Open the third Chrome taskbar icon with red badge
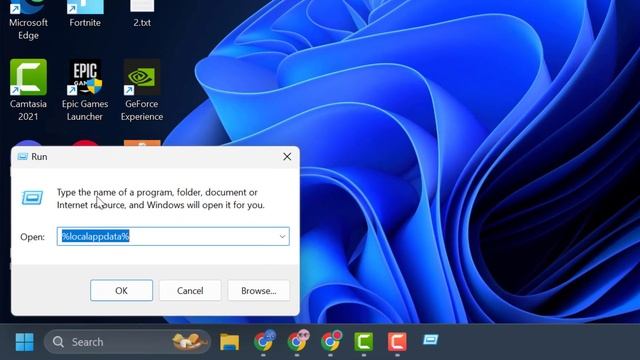This screenshot has width=640, height=360. 331,341
